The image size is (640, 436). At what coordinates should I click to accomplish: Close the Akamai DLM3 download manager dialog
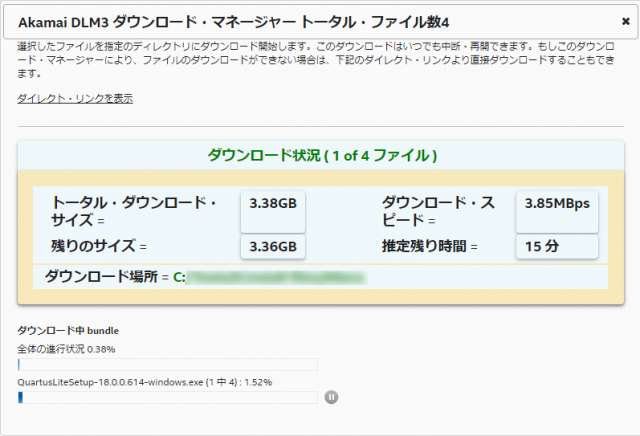tap(625, 21)
